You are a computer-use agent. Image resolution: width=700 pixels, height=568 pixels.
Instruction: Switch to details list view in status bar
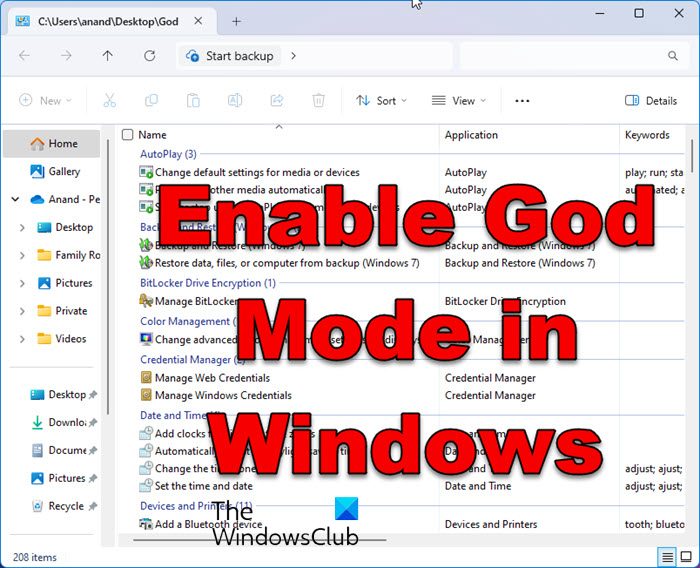(667, 556)
